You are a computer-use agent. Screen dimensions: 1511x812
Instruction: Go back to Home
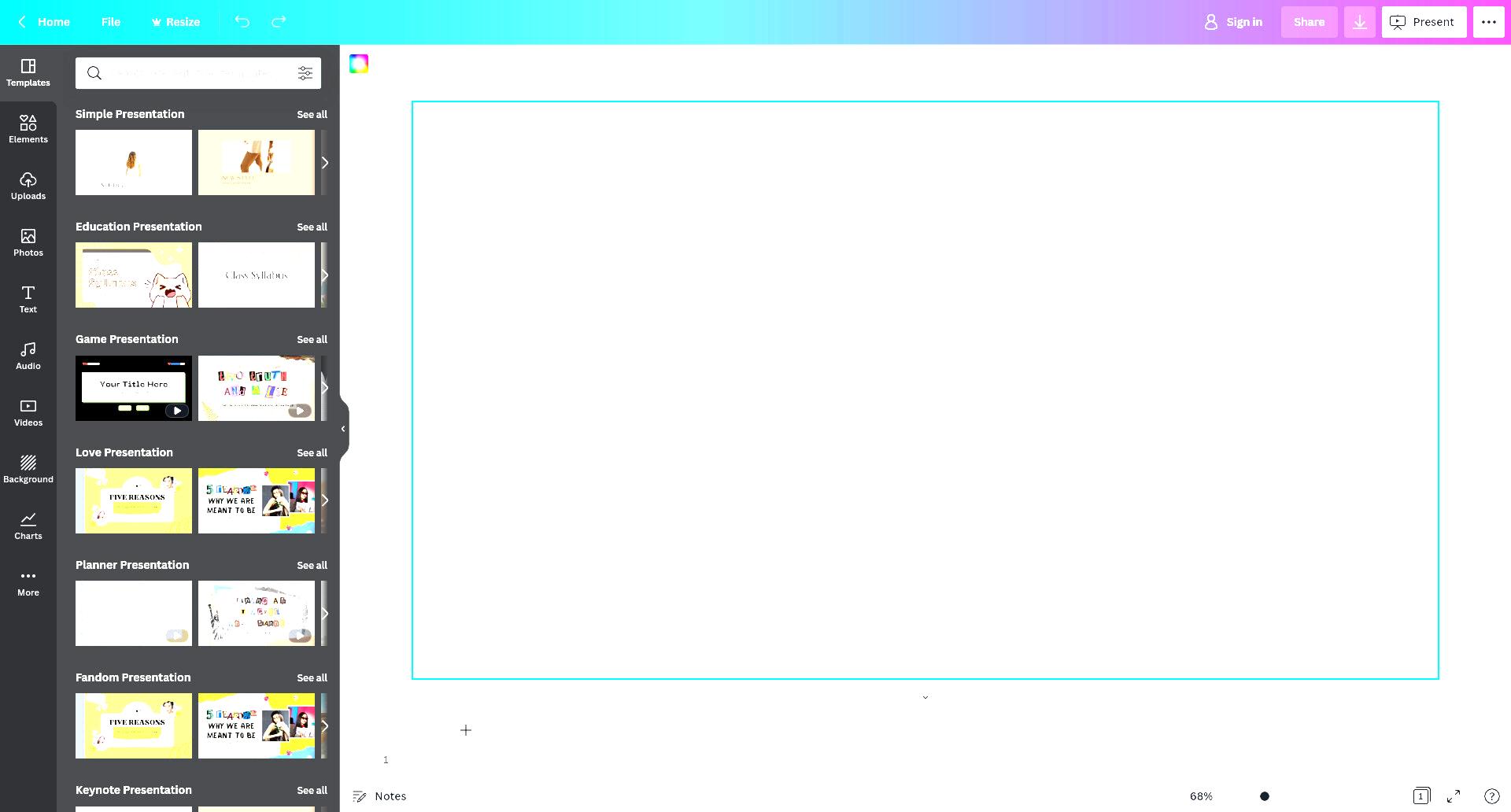pos(44,22)
